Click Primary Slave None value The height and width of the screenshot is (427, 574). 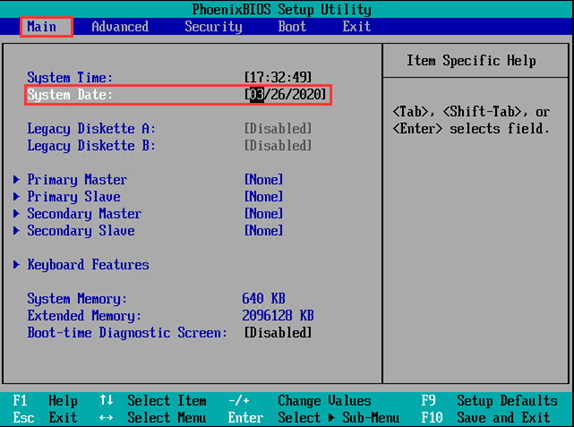tap(264, 196)
